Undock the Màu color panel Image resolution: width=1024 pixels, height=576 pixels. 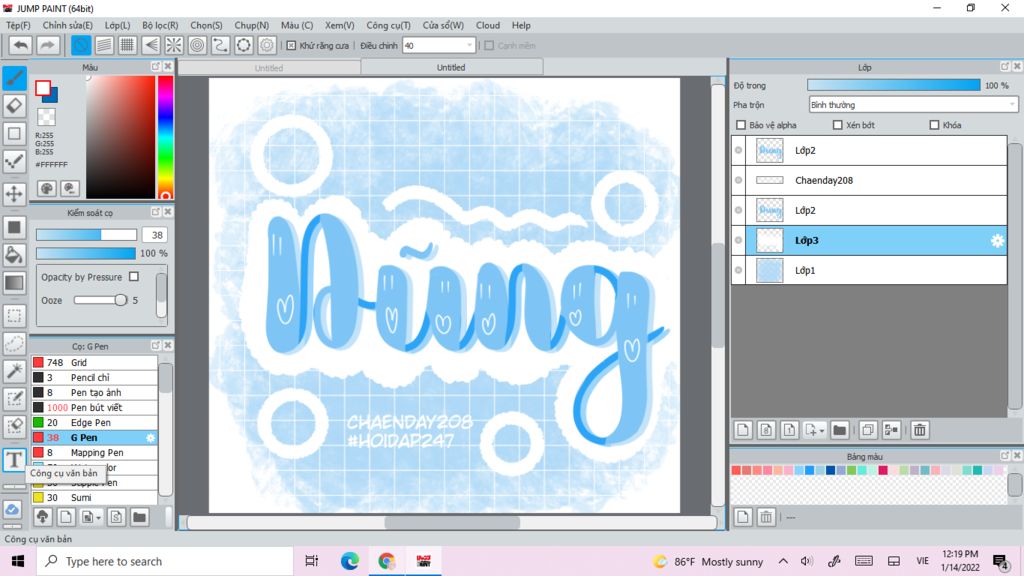pyautogui.click(x=155, y=67)
